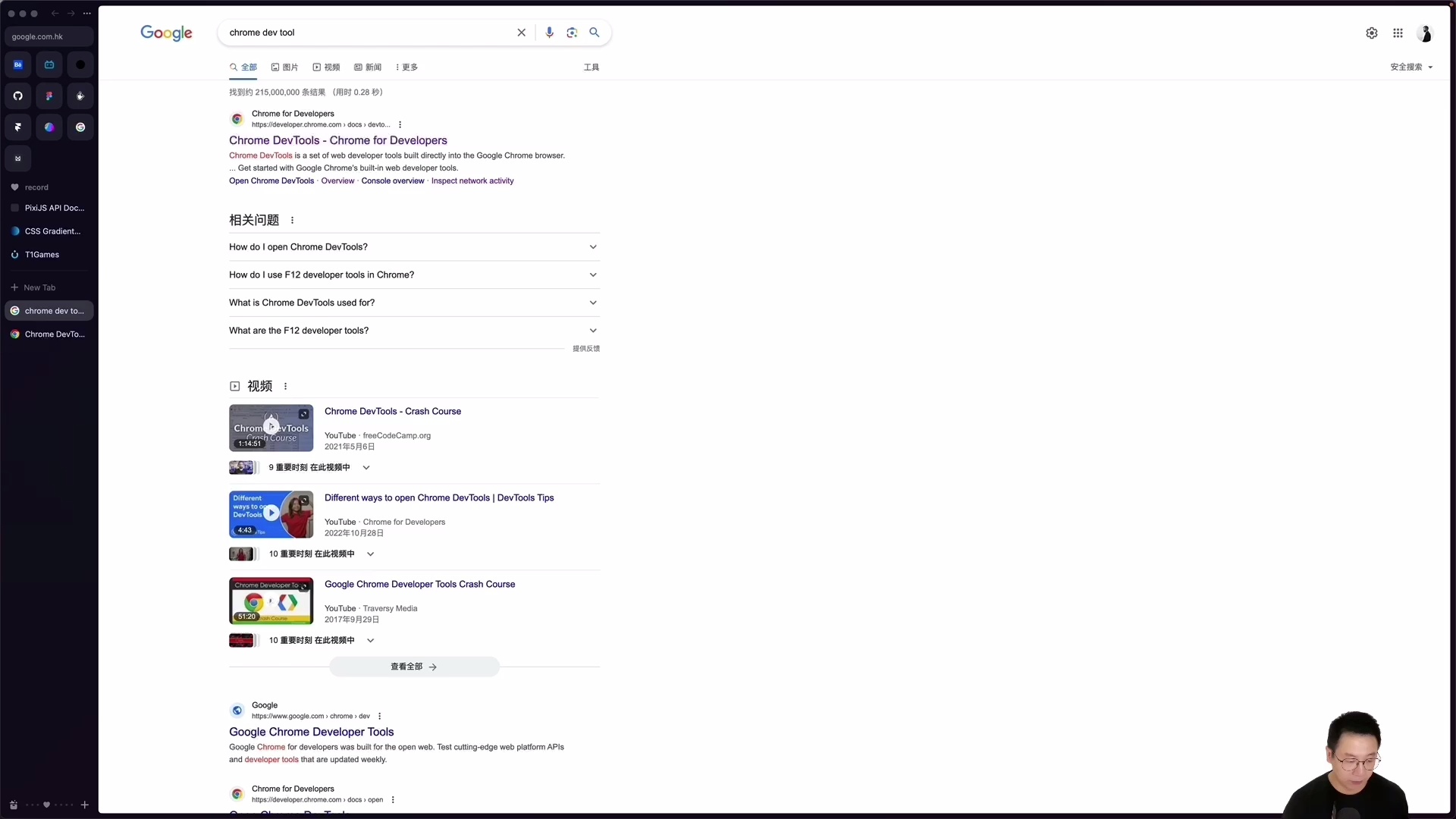Search by image using the Google Lens icon

[x=573, y=33]
